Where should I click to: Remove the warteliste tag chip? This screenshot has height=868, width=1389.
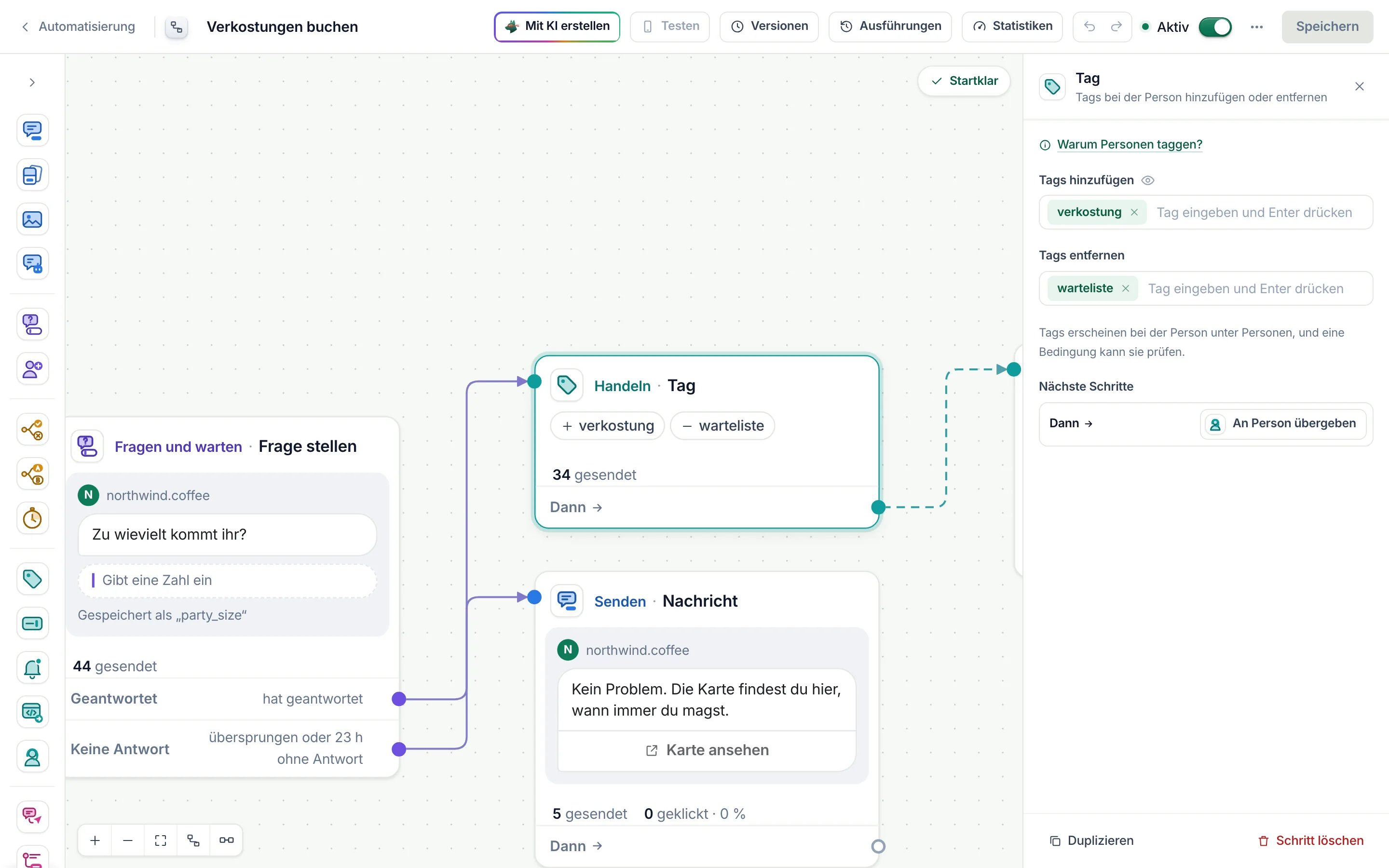tap(1126, 288)
